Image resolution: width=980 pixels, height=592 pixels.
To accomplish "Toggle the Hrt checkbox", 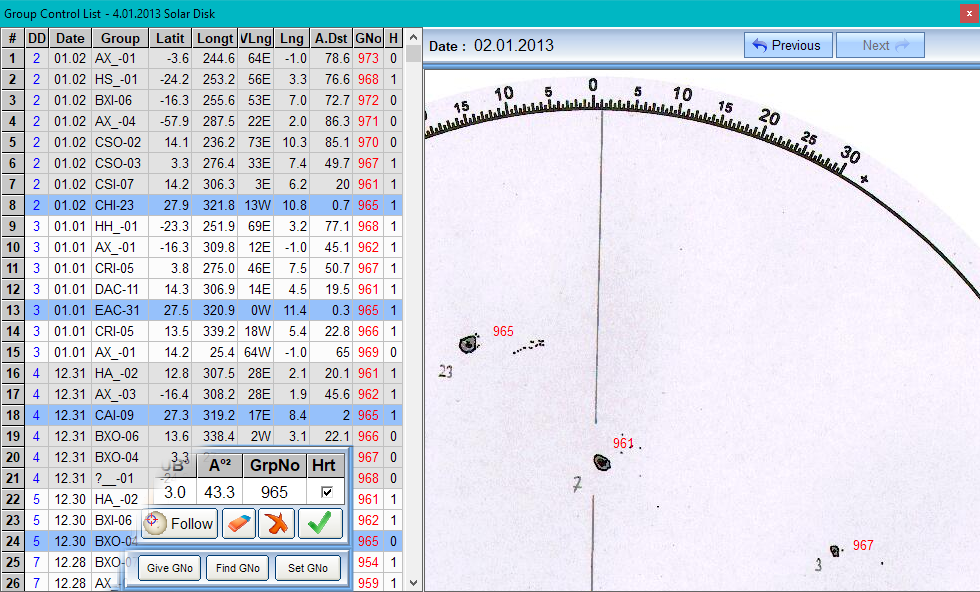I will click(326, 492).
